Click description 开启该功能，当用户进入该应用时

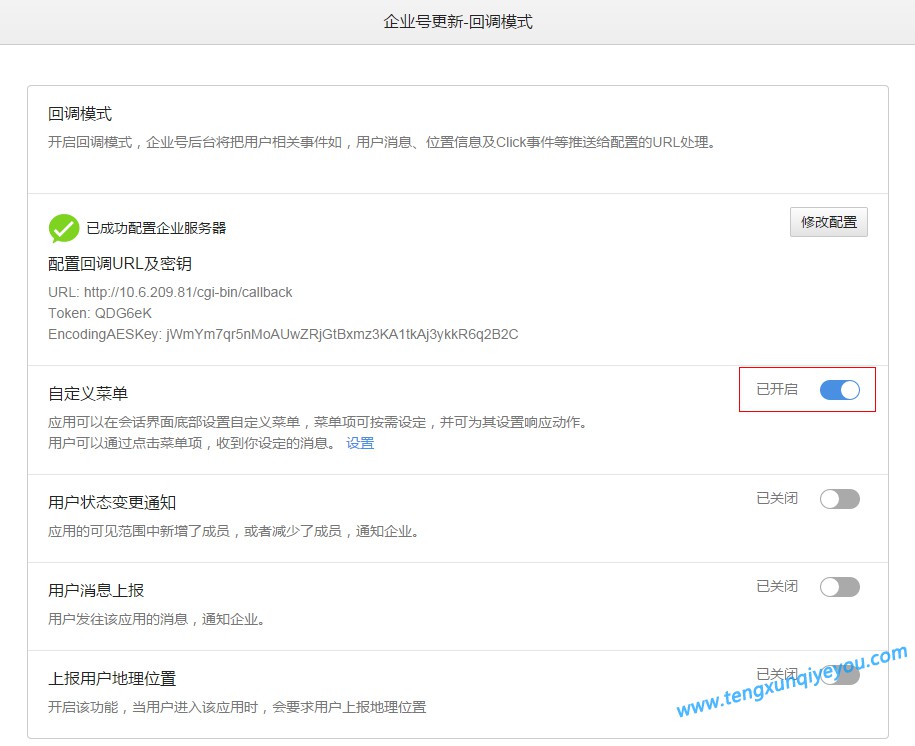[237, 707]
